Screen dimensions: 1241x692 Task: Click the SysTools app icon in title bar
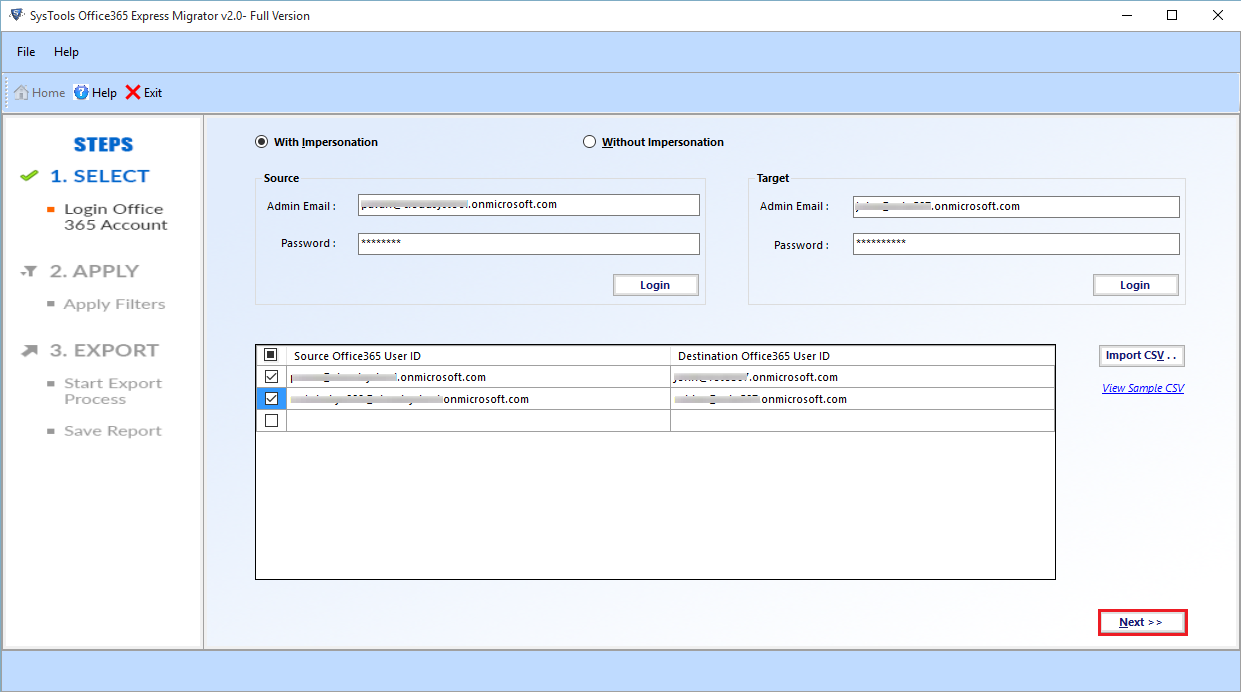click(x=16, y=15)
